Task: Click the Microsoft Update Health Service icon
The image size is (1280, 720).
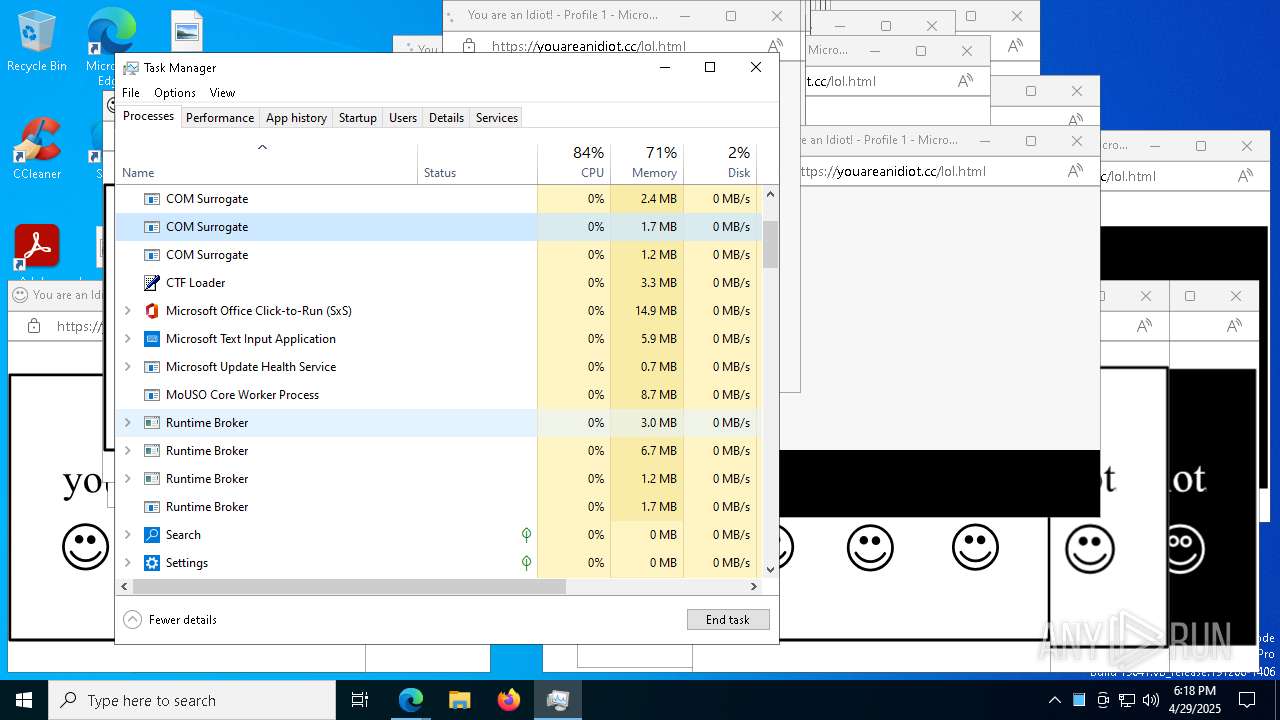Action: coord(152,367)
